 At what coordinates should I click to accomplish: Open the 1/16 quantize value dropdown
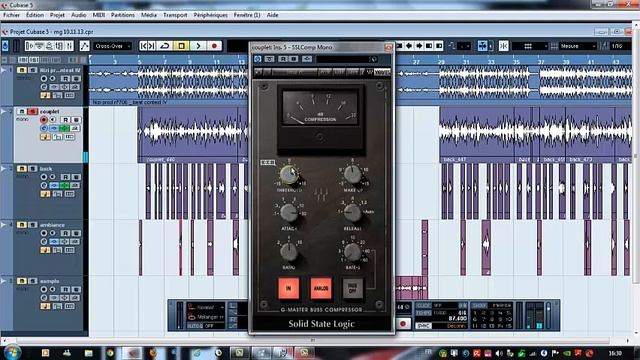(x=620, y=46)
